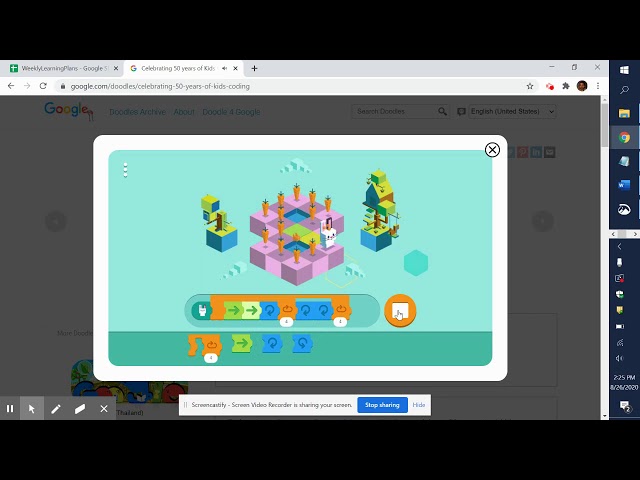The width and height of the screenshot is (640, 480).
Task: Open a new browser tab
Action: (x=254, y=68)
